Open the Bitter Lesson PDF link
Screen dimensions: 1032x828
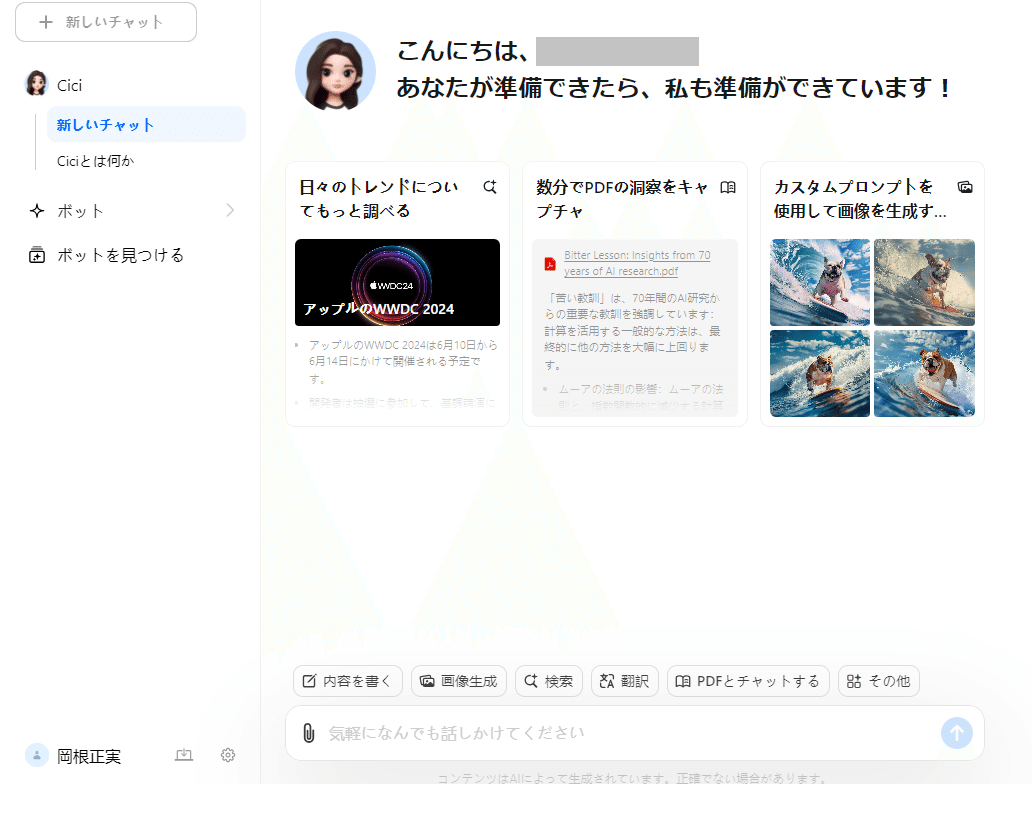(635, 262)
